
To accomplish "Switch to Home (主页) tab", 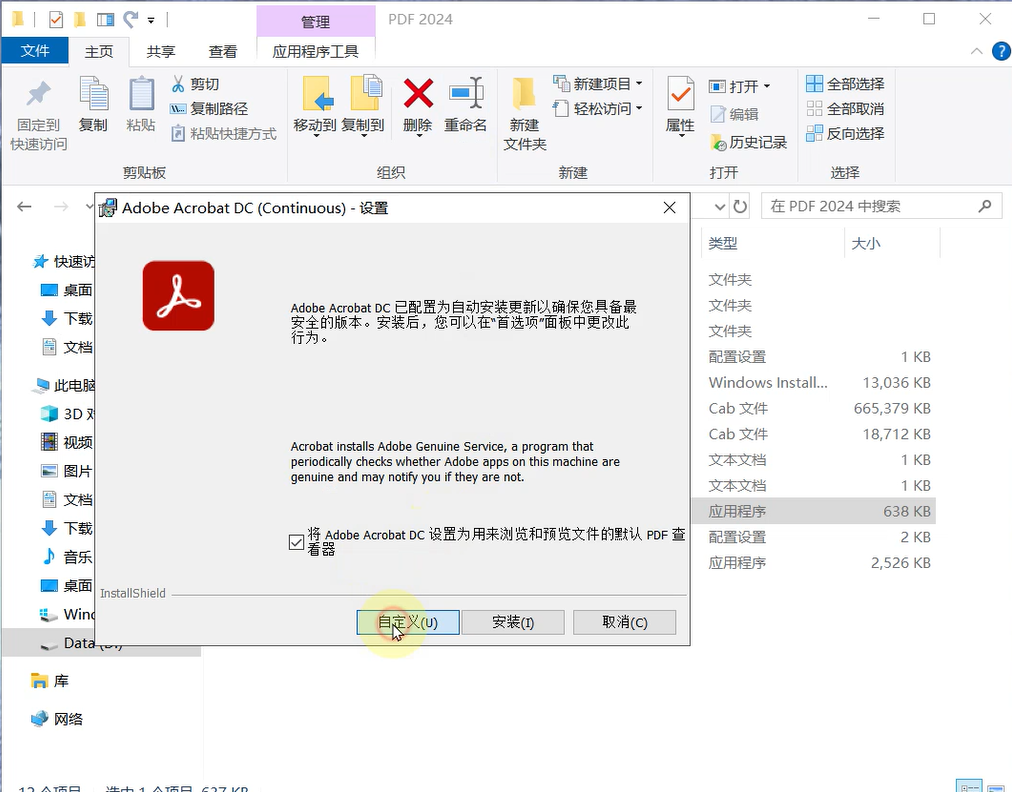I will (99, 52).
